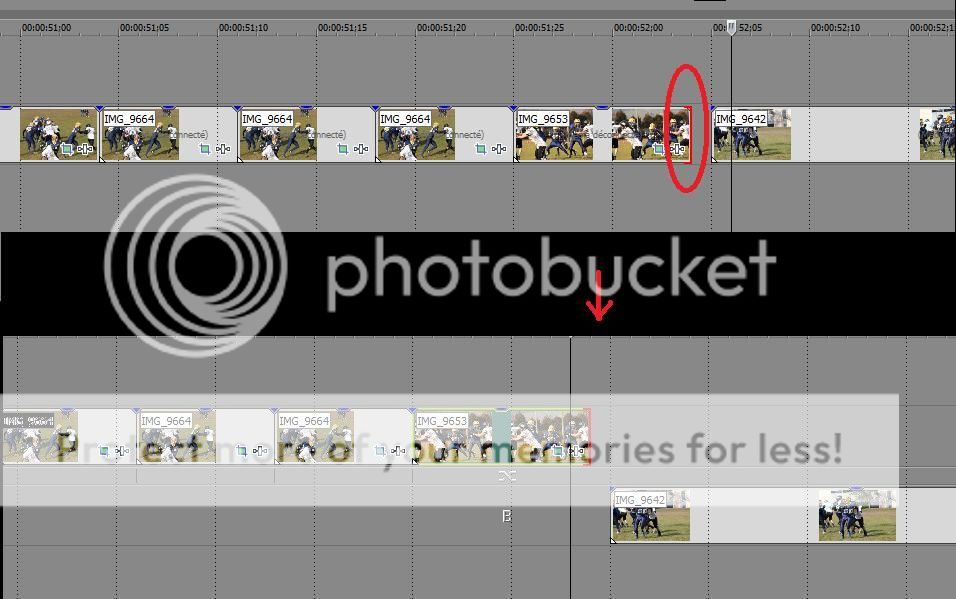Image resolution: width=956 pixels, height=599 pixels.
Task: Click the playhead handle on the time ruler
Action: 732,27
